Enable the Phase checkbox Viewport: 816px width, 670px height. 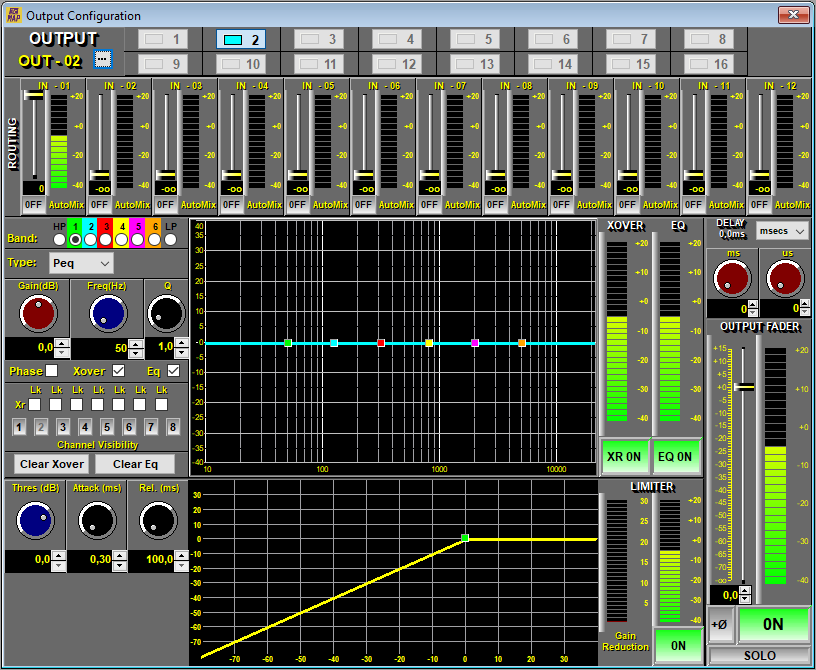pos(52,371)
